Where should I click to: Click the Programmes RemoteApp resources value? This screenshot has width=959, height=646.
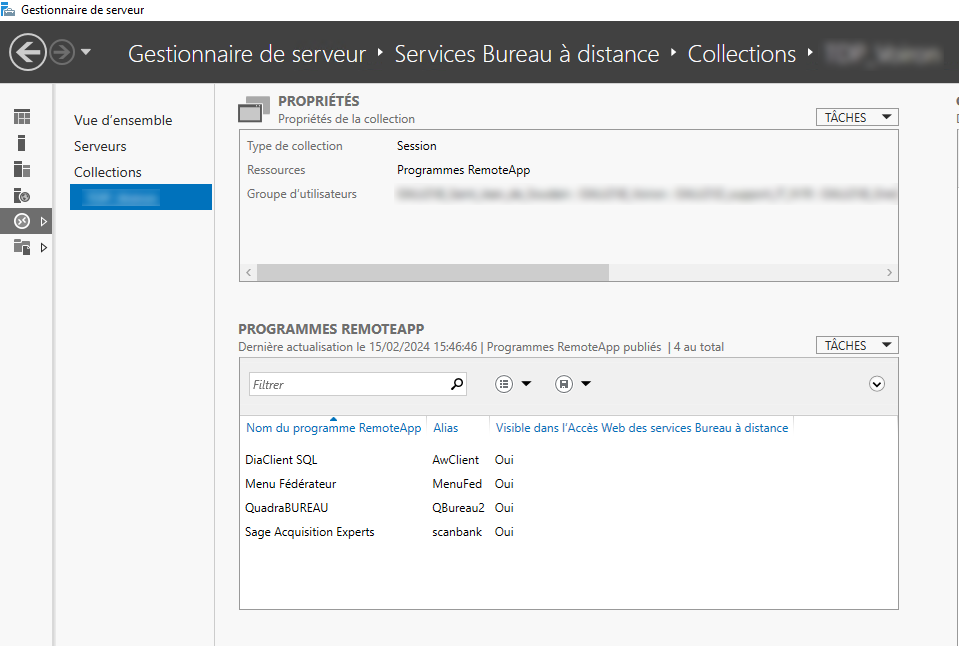(464, 170)
